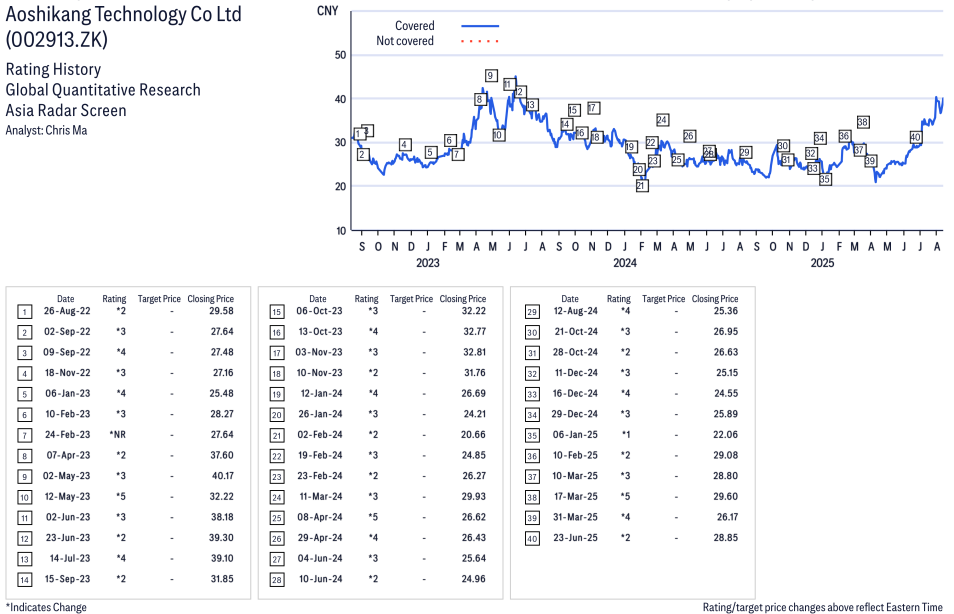This screenshot has width=954, height=614.
Task: Click chart marker 9 at the 2023 peak
Action: (x=490, y=75)
